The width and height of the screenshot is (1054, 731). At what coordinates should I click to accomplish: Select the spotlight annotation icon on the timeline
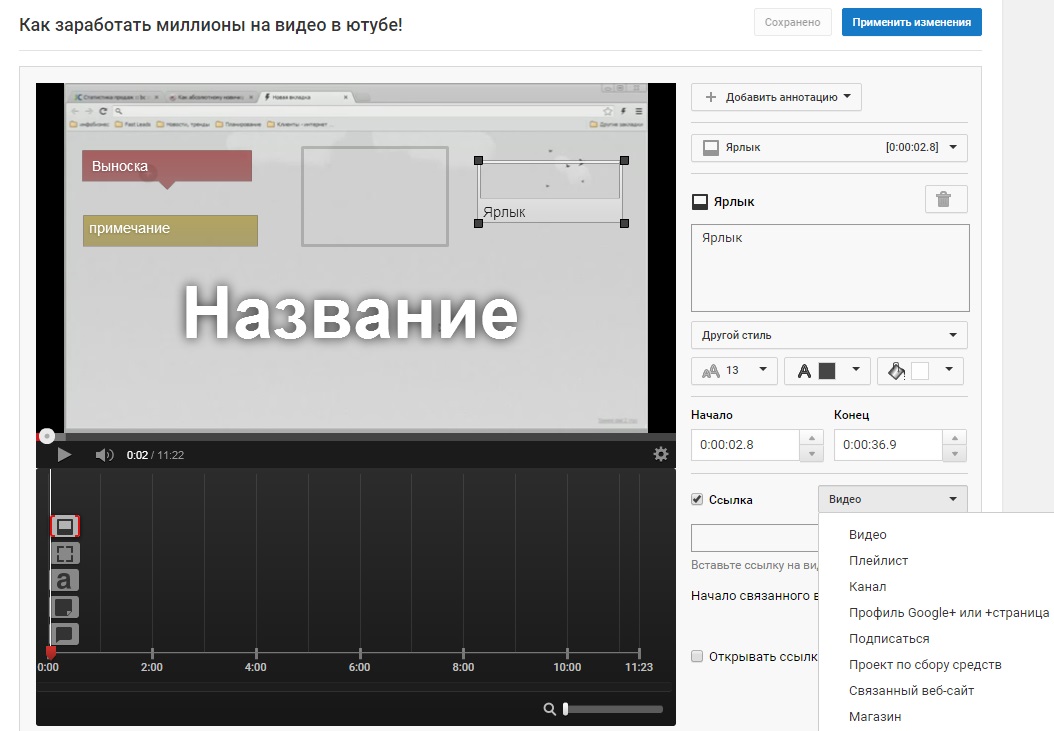pyautogui.click(x=65, y=553)
